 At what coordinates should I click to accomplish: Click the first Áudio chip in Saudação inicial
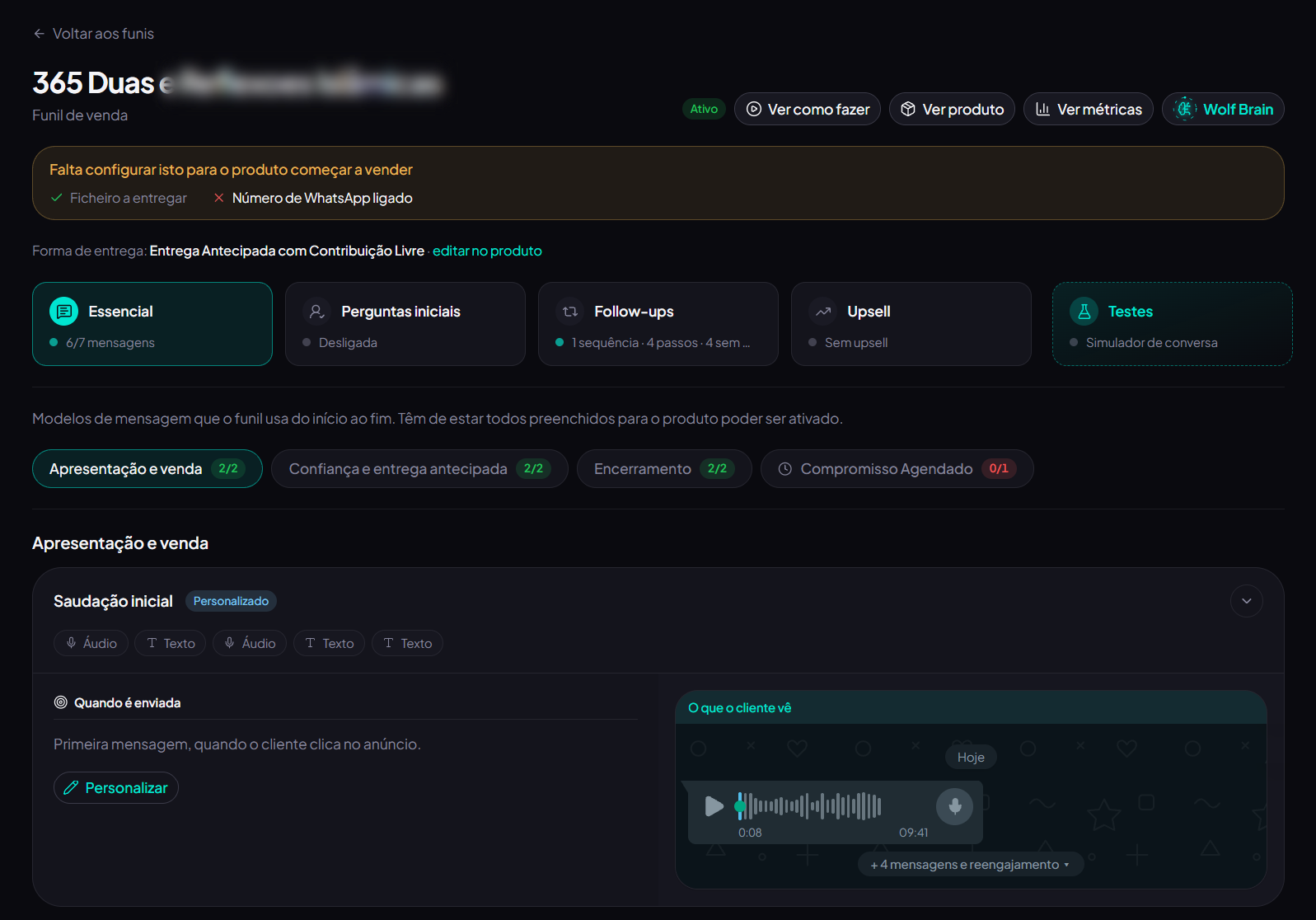point(91,643)
